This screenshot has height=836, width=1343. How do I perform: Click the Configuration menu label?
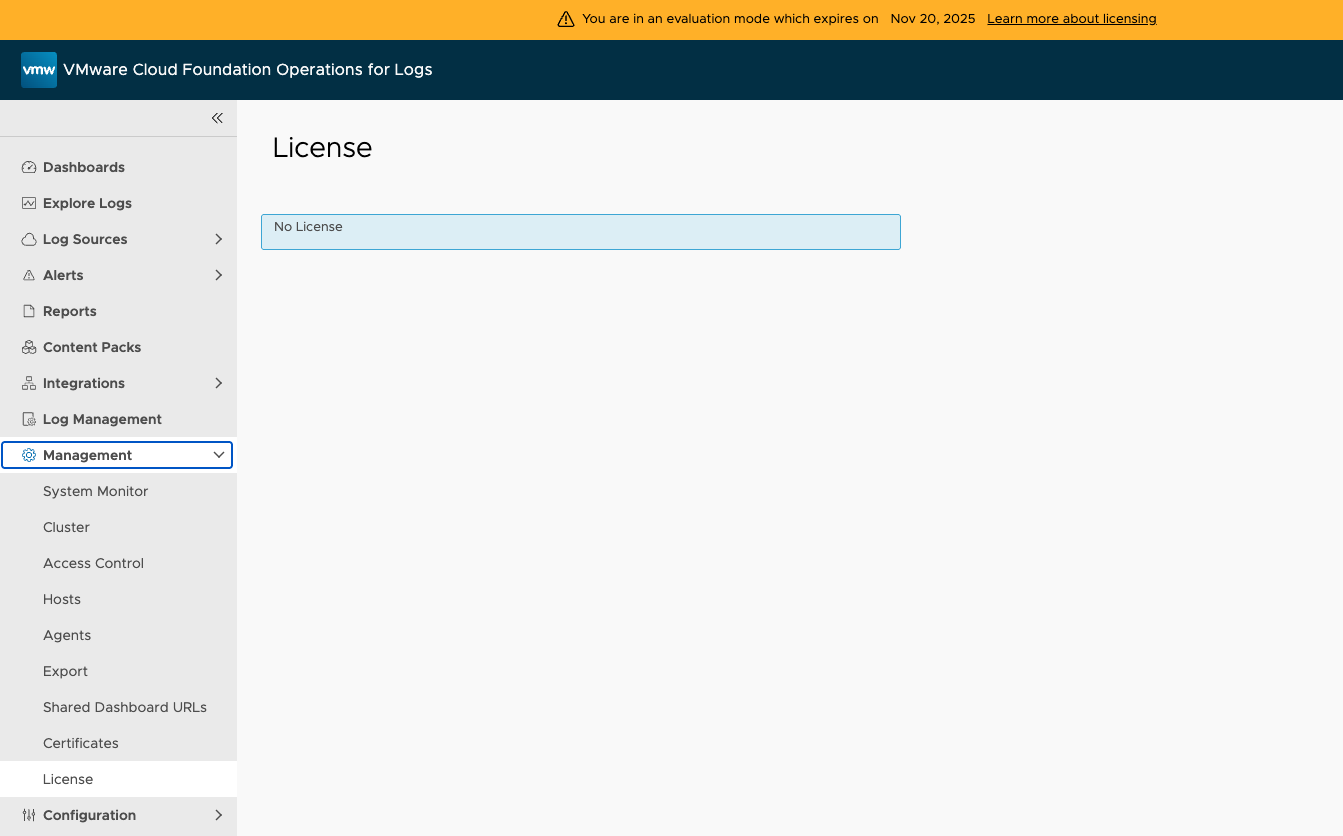pos(89,815)
